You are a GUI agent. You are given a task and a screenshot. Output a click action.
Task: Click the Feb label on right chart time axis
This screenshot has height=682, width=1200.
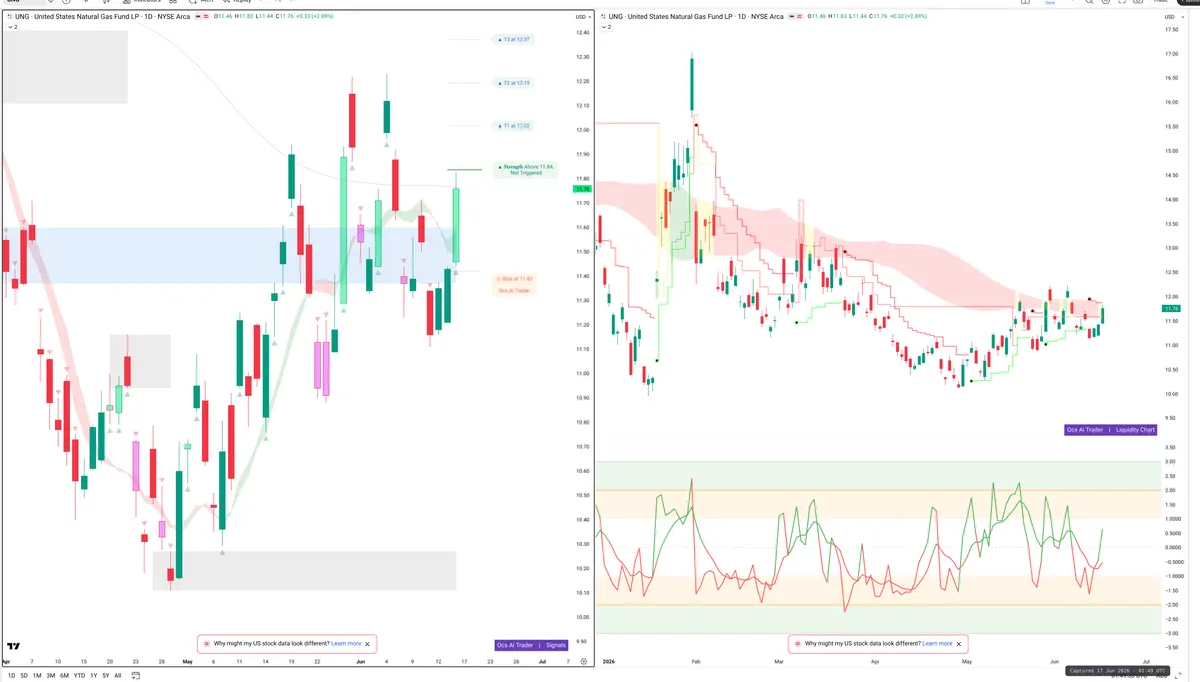(x=695, y=662)
